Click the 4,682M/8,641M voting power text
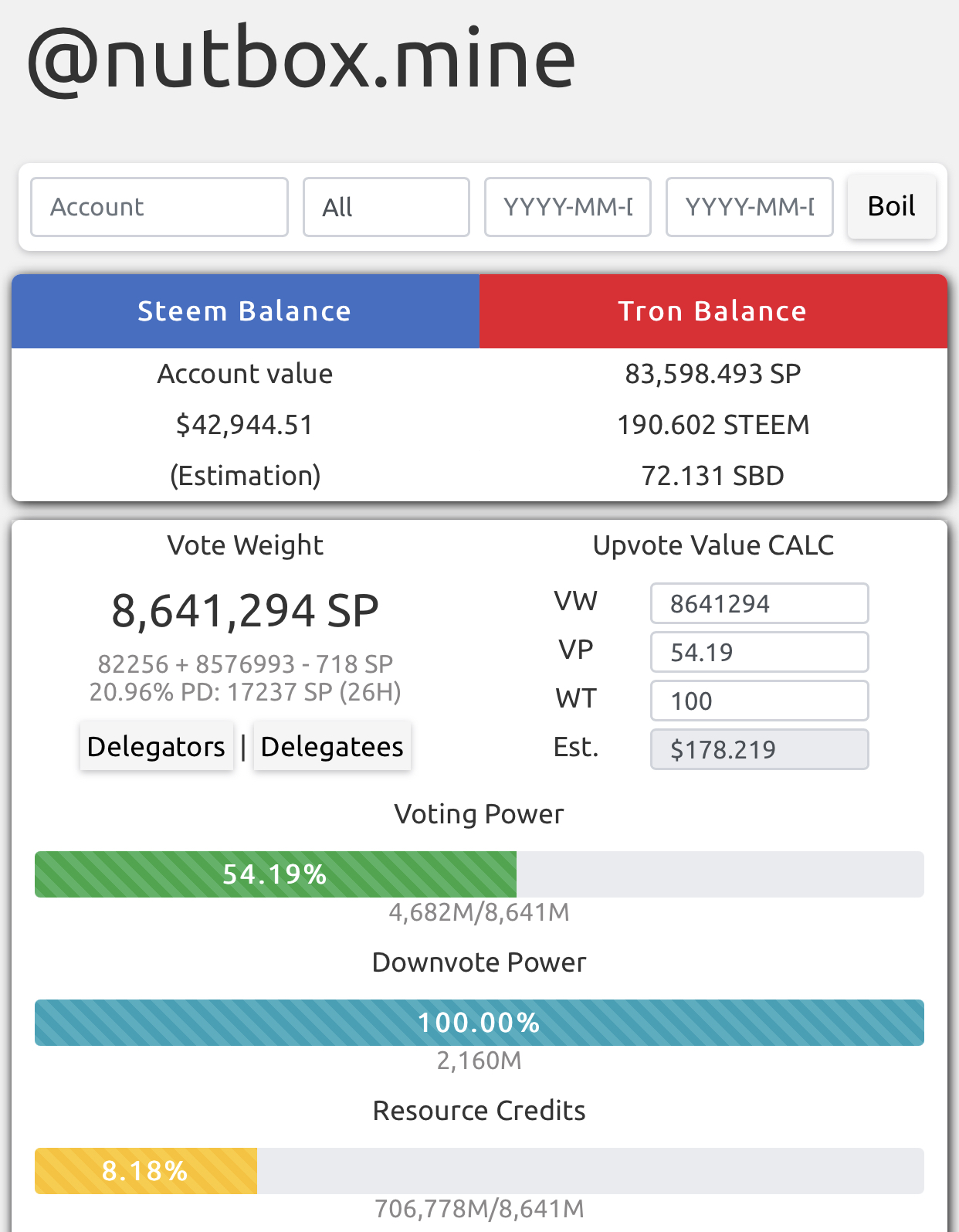The height and width of the screenshot is (1232, 959). [x=479, y=912]
